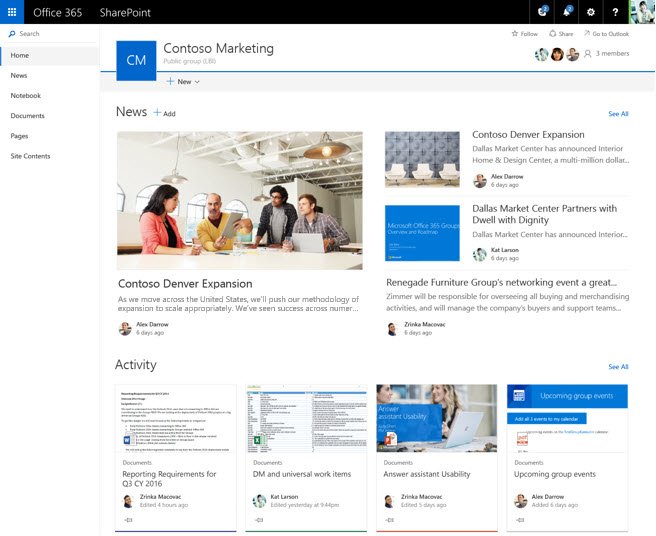The height and width of the screenshot is (536, 656).
Task: Click 'Alex Darrow' on Upcoming group events card
Action: [x=548, y=497]
